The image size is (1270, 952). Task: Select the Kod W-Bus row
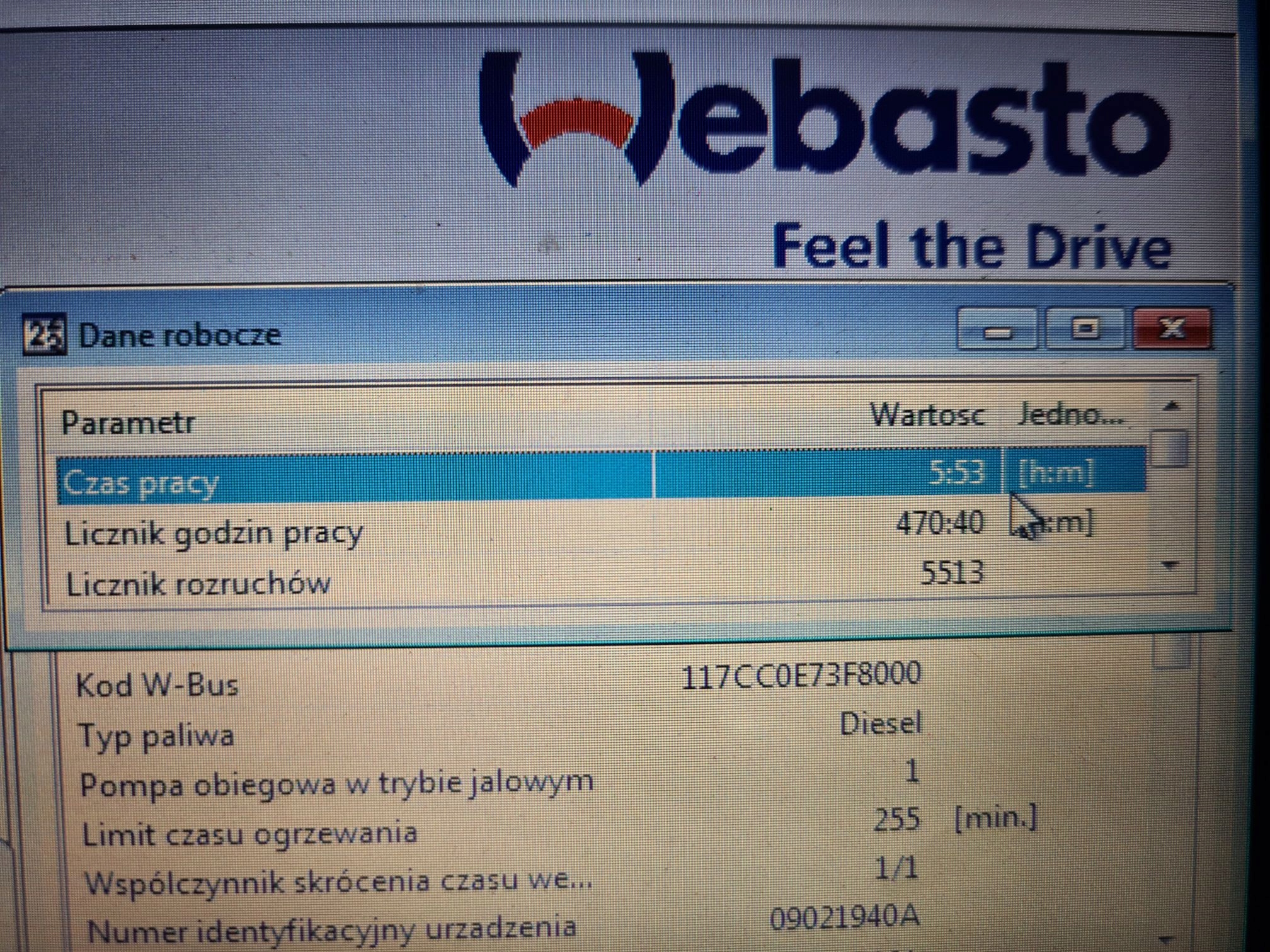157,685
